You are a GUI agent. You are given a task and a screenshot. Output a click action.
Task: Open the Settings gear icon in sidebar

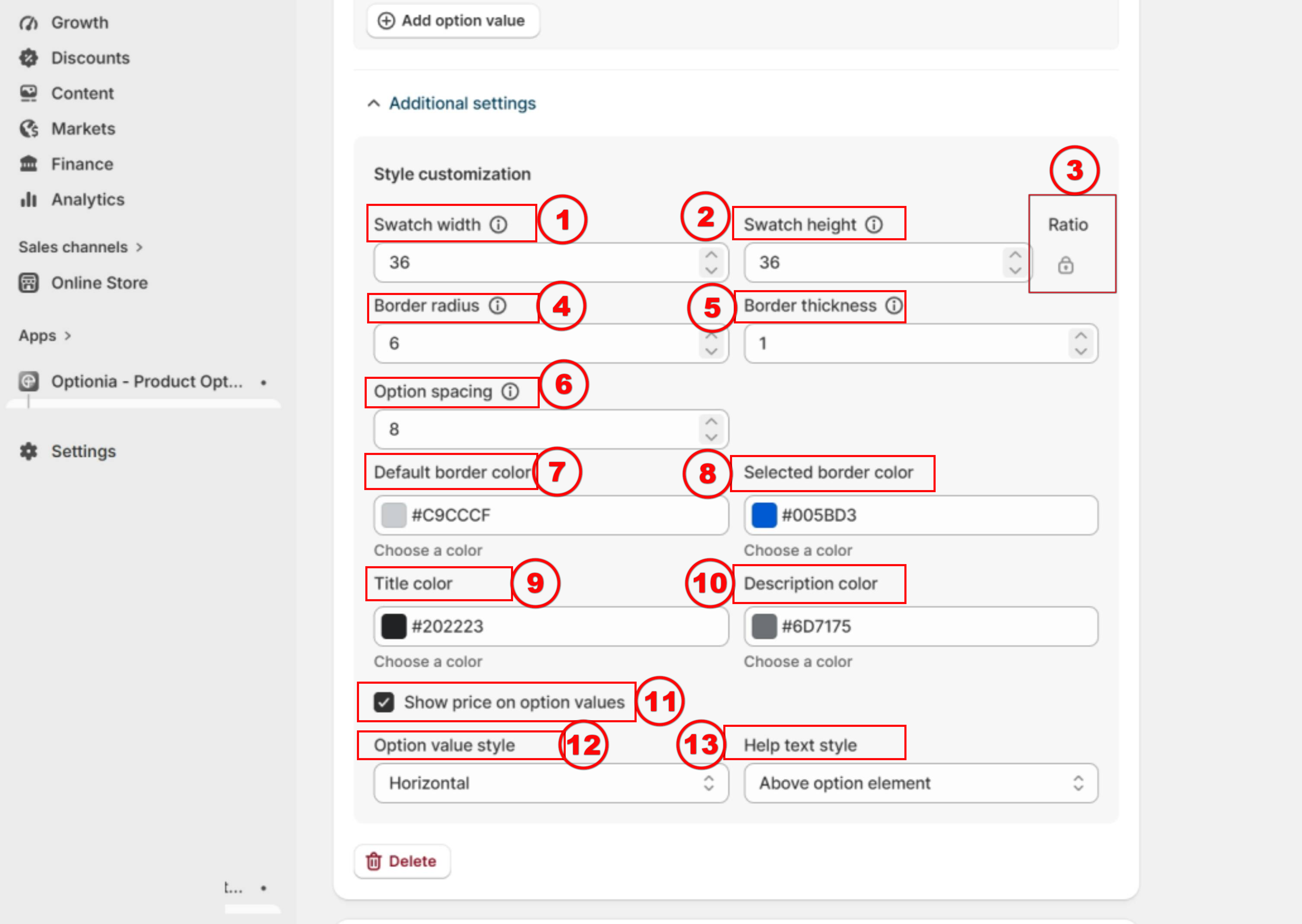coord(28,451)
